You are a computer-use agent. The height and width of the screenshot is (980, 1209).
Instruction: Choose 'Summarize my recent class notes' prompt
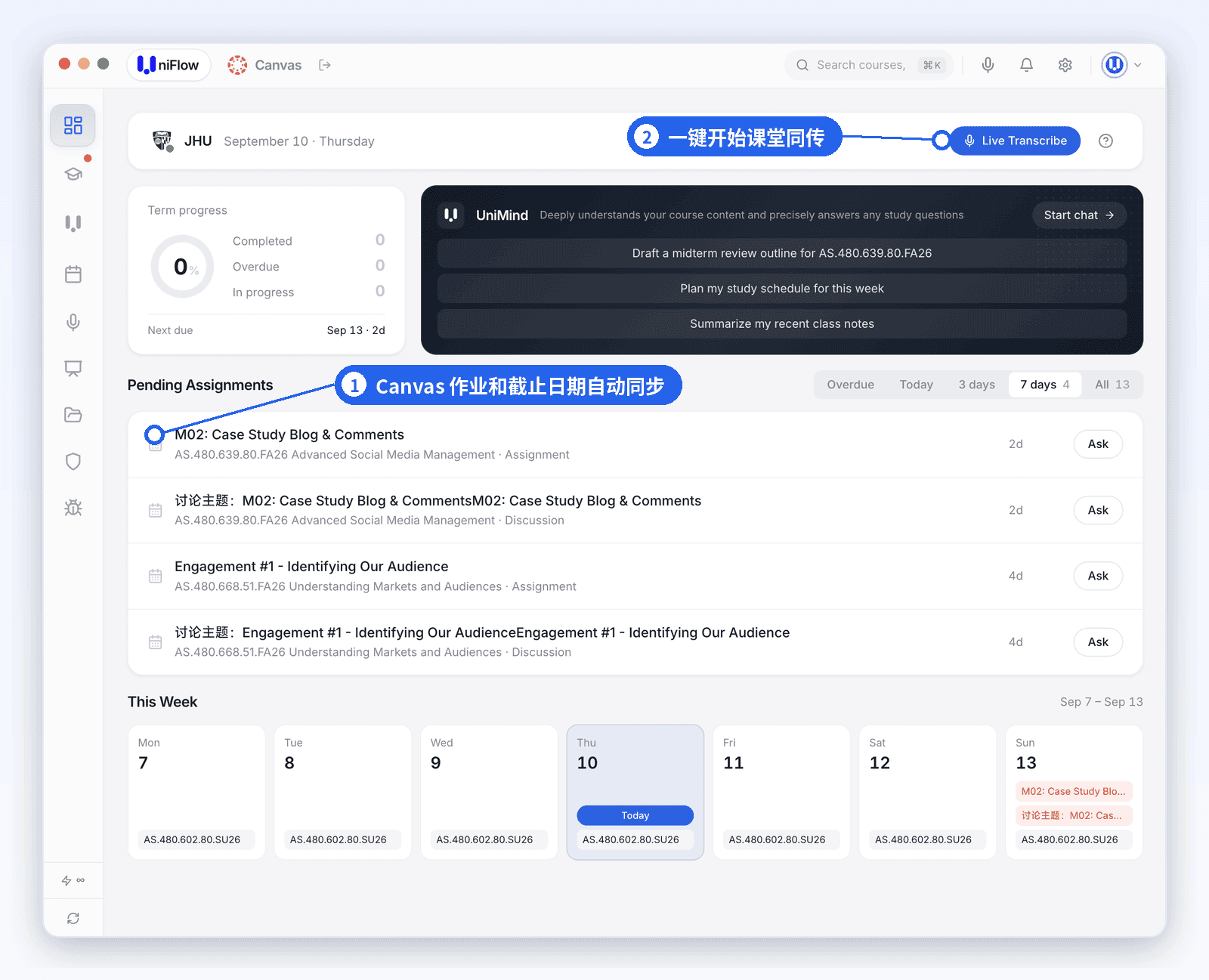782,323
